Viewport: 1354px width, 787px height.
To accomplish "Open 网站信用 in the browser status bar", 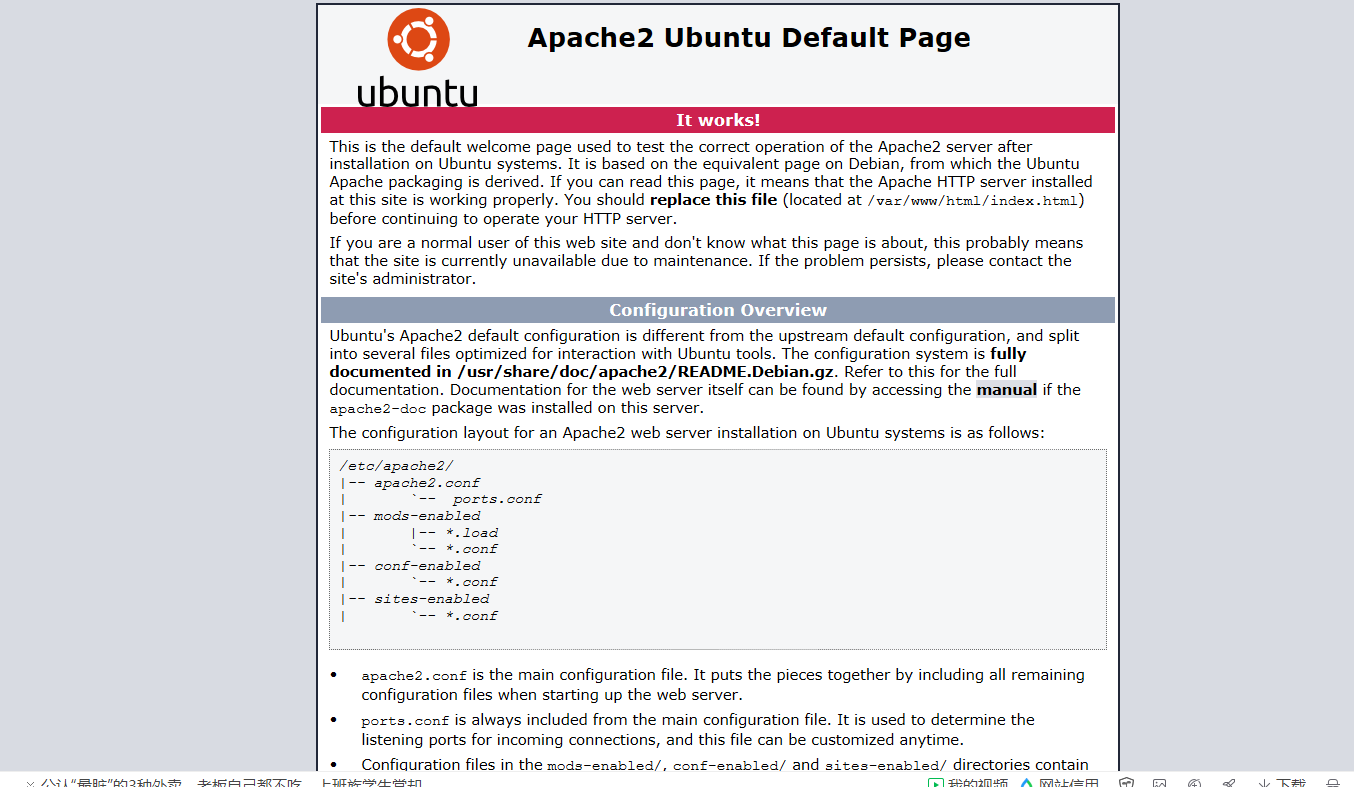I will point(1060,784).
